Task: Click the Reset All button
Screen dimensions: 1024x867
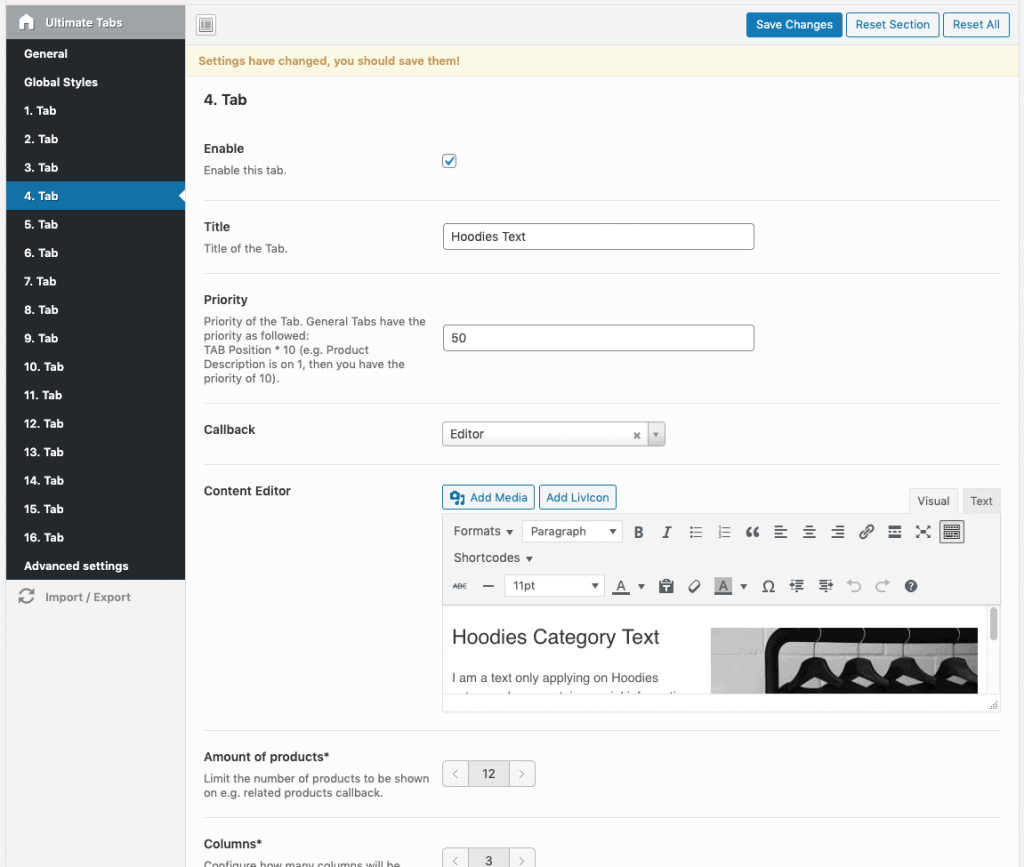Action: (976, 25)
